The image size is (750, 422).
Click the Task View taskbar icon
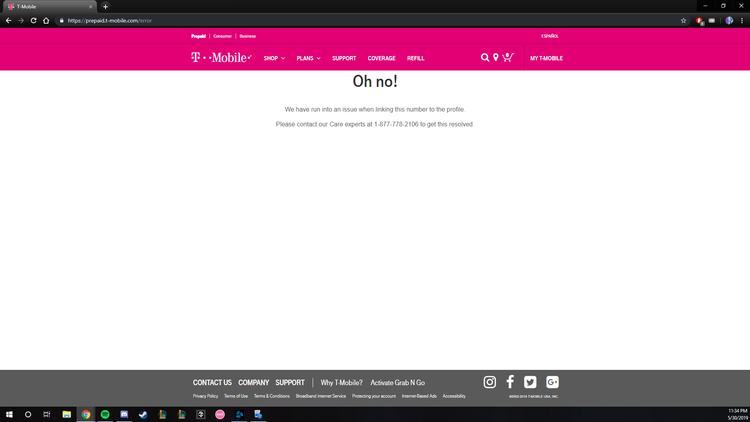tap(46, 414)
